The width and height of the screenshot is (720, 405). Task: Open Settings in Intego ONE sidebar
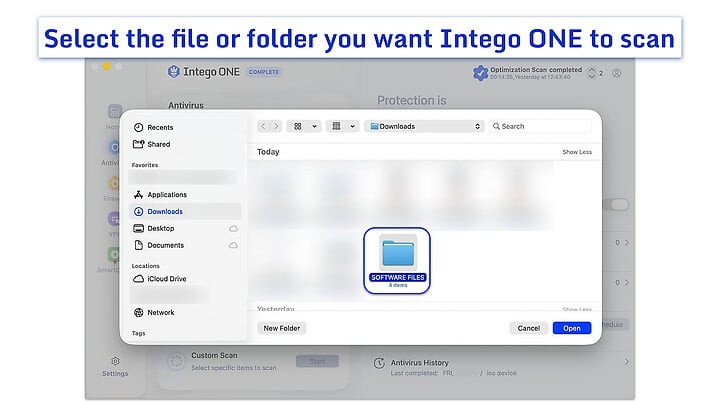click(115, 367)
